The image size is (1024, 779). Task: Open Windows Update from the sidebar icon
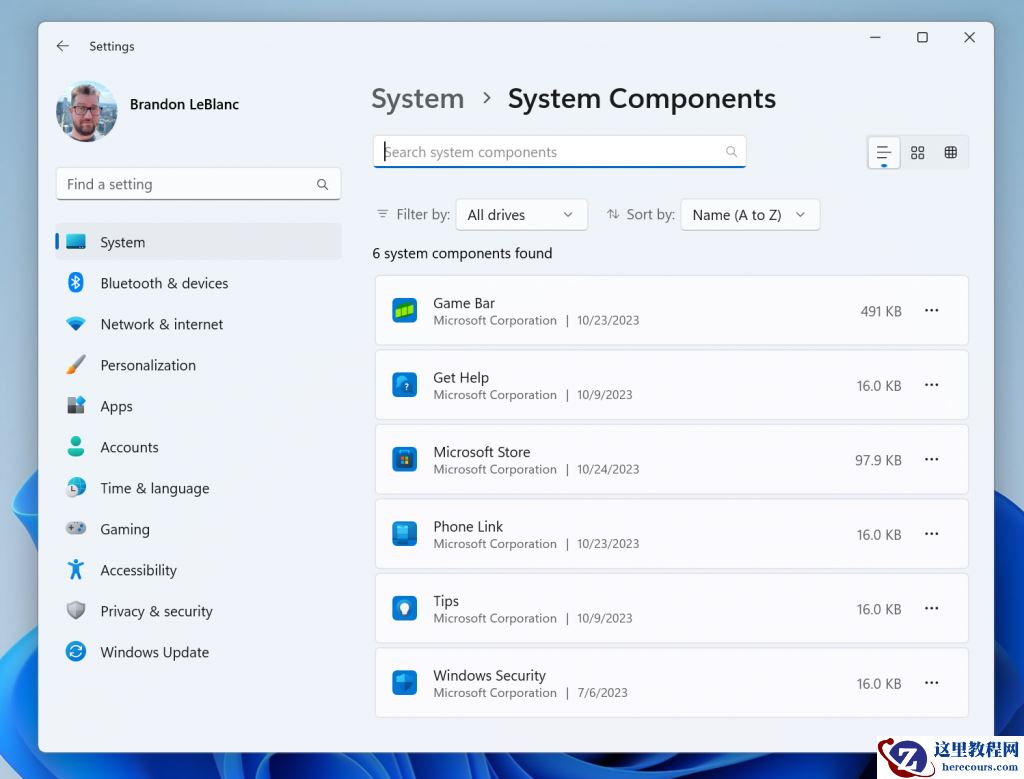click(x=75, y=652)
